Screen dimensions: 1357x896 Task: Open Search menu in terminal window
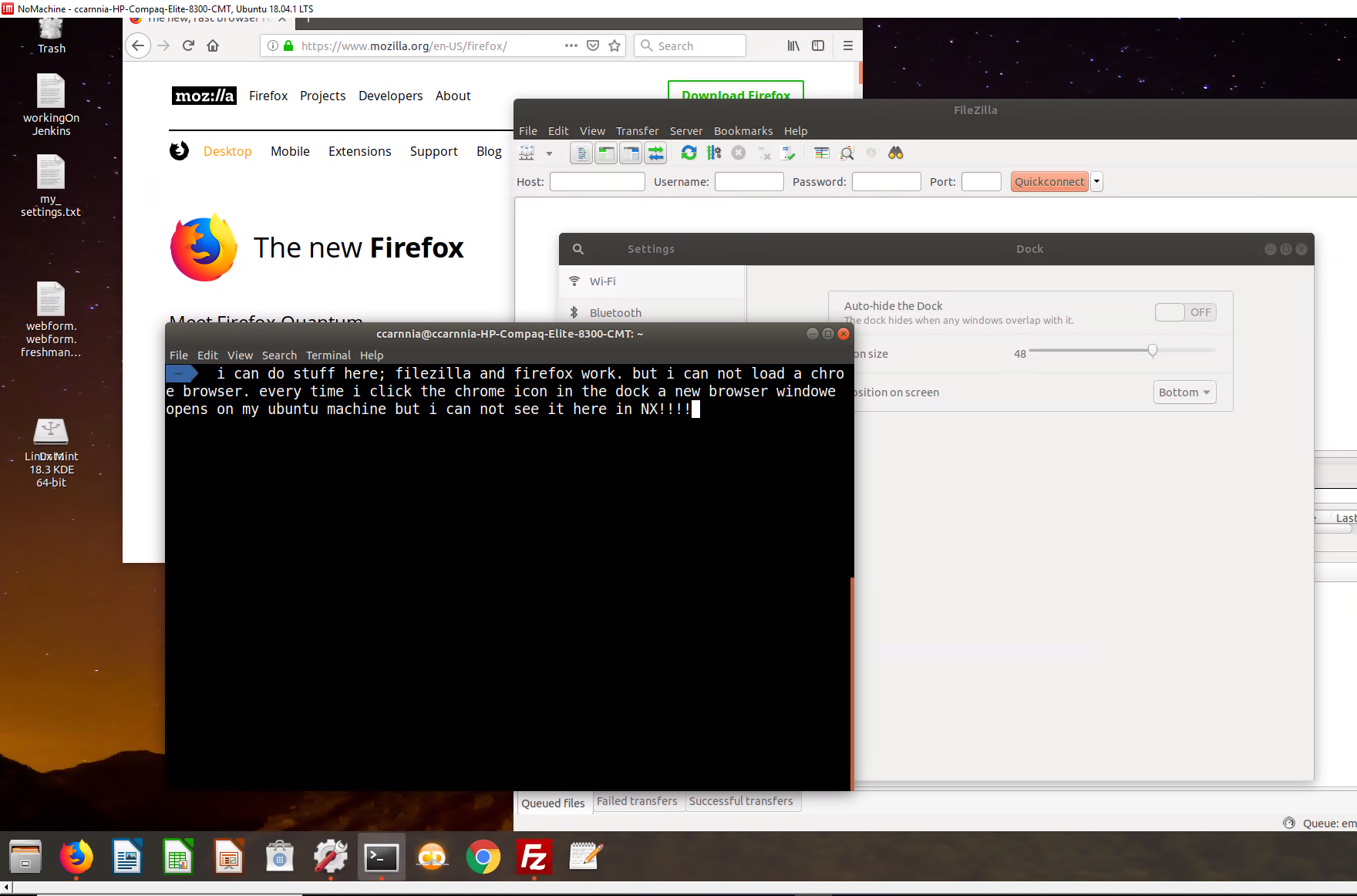(279, 355)
